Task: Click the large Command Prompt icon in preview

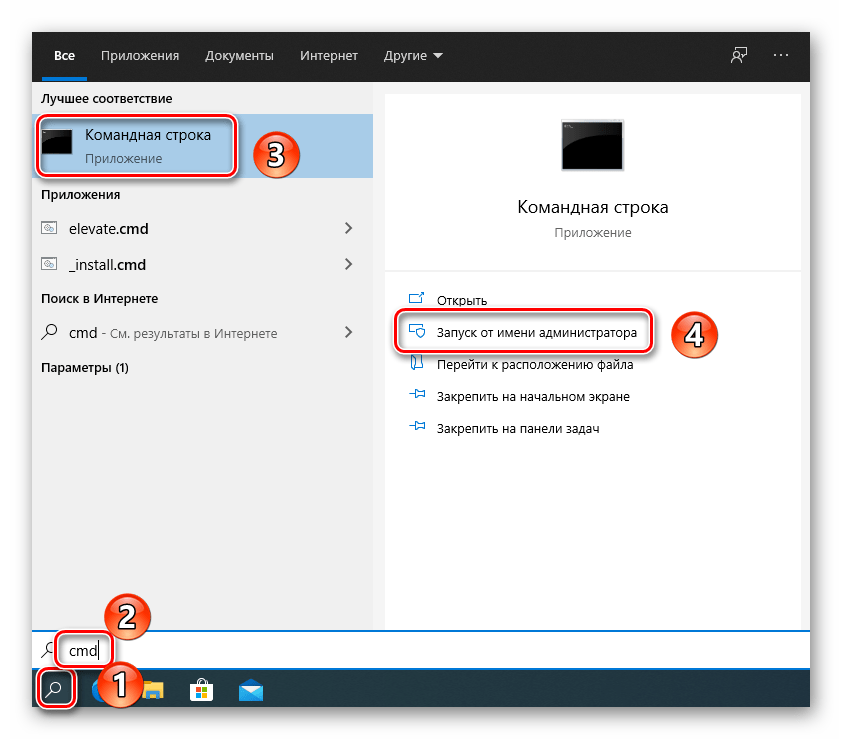Action: coord(592,146)
